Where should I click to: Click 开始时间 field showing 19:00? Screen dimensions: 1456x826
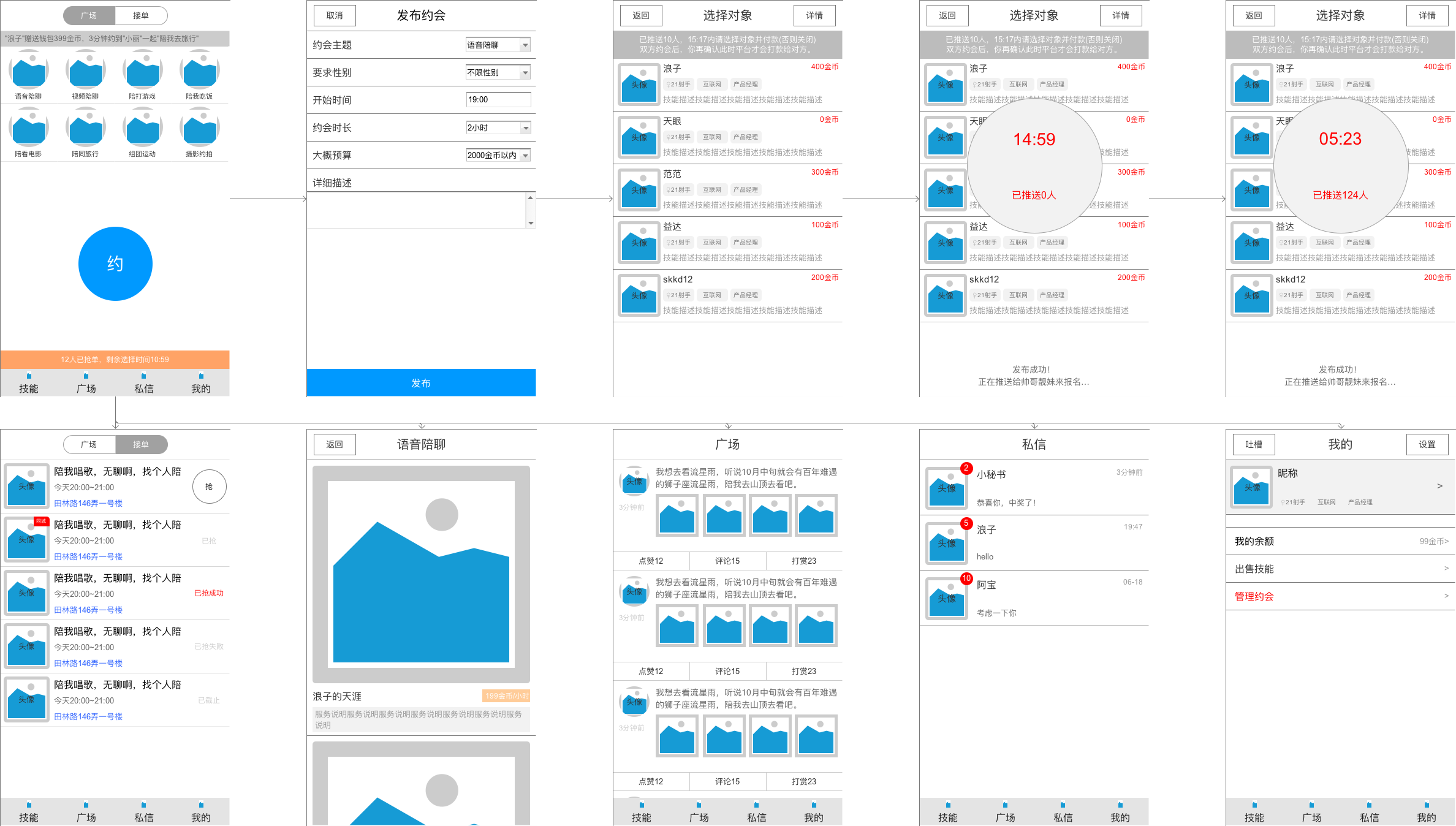498,99
